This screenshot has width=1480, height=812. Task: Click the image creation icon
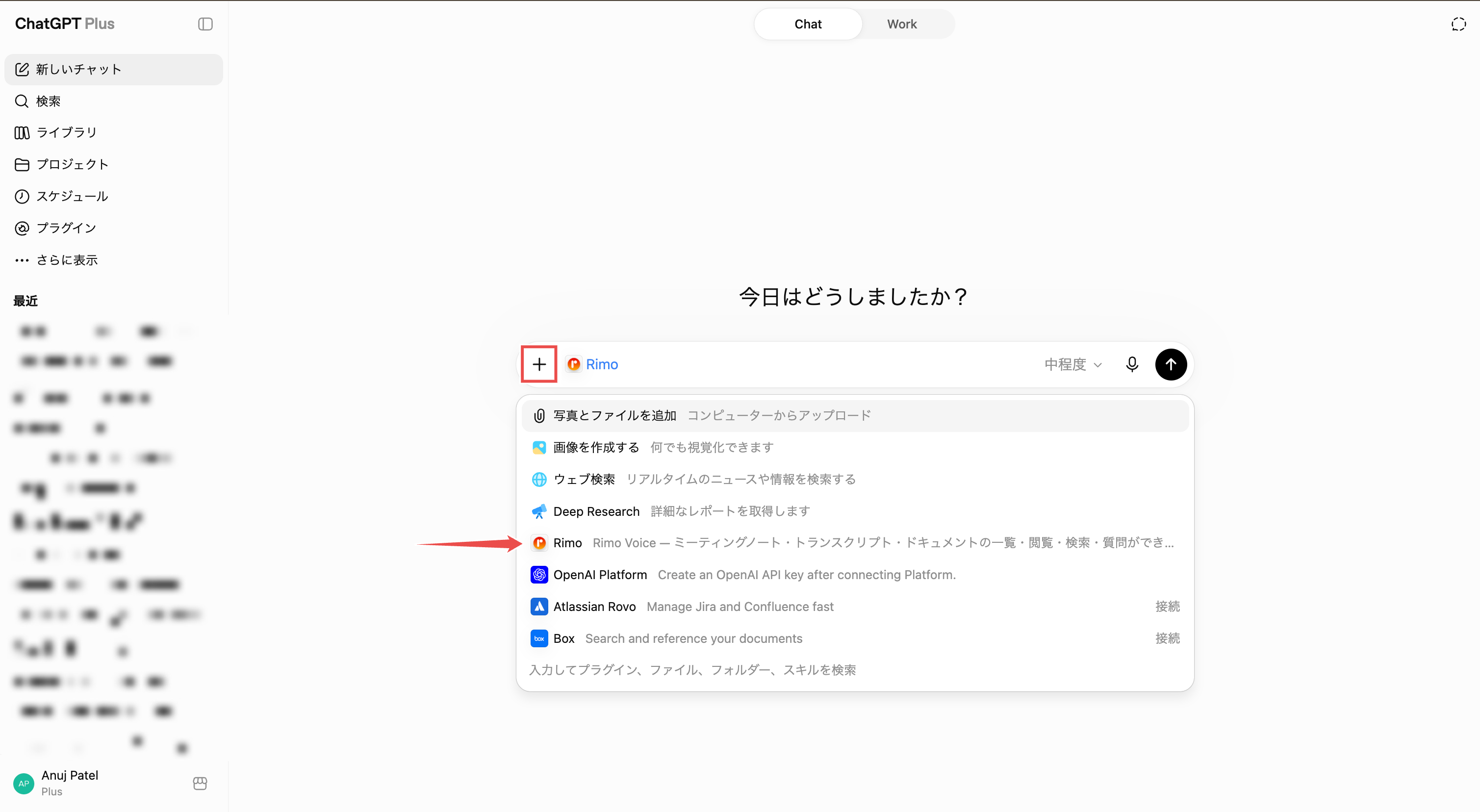coord(539,448)
